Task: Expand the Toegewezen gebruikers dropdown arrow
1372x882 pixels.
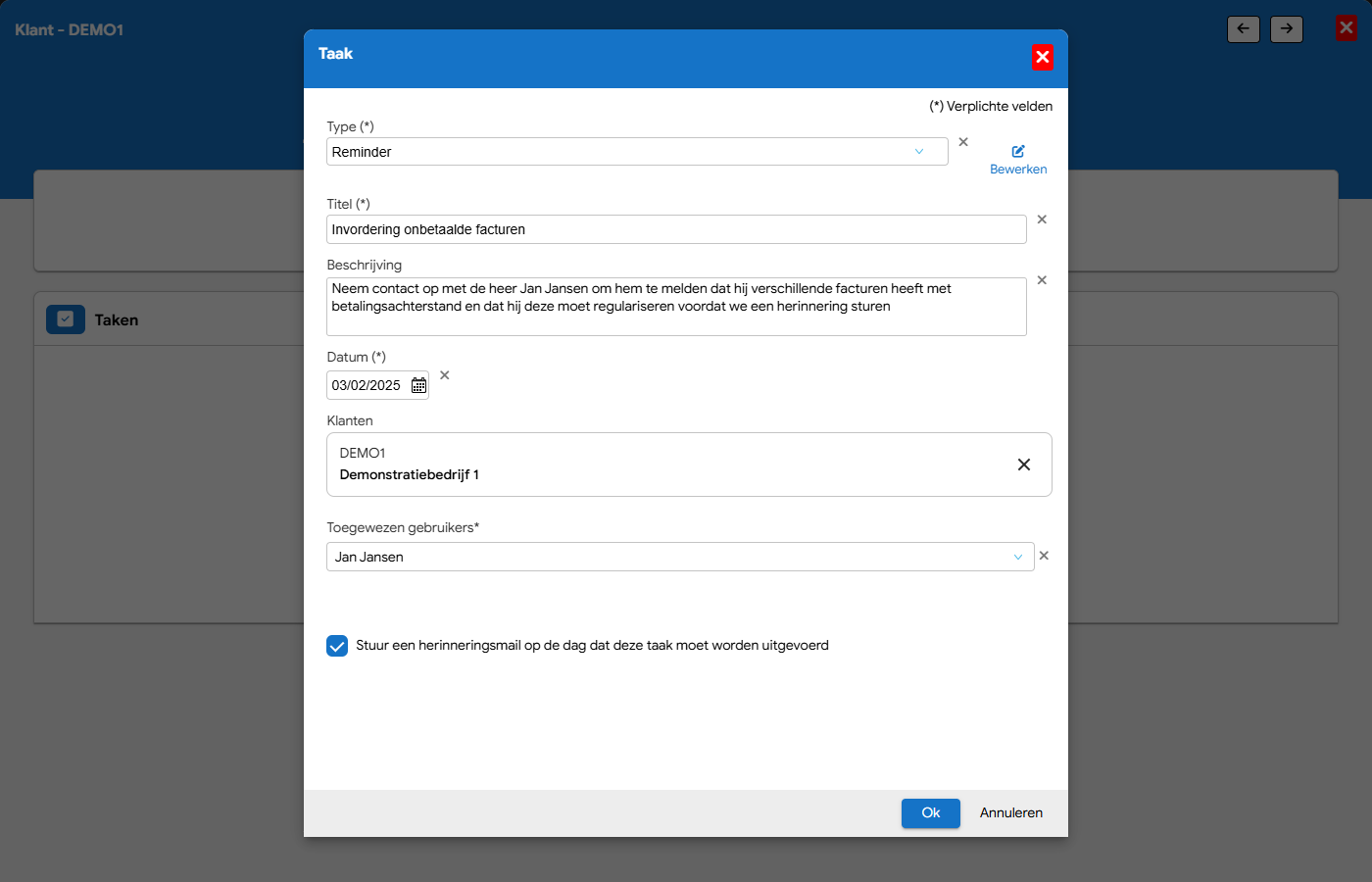Action: 1018,557
